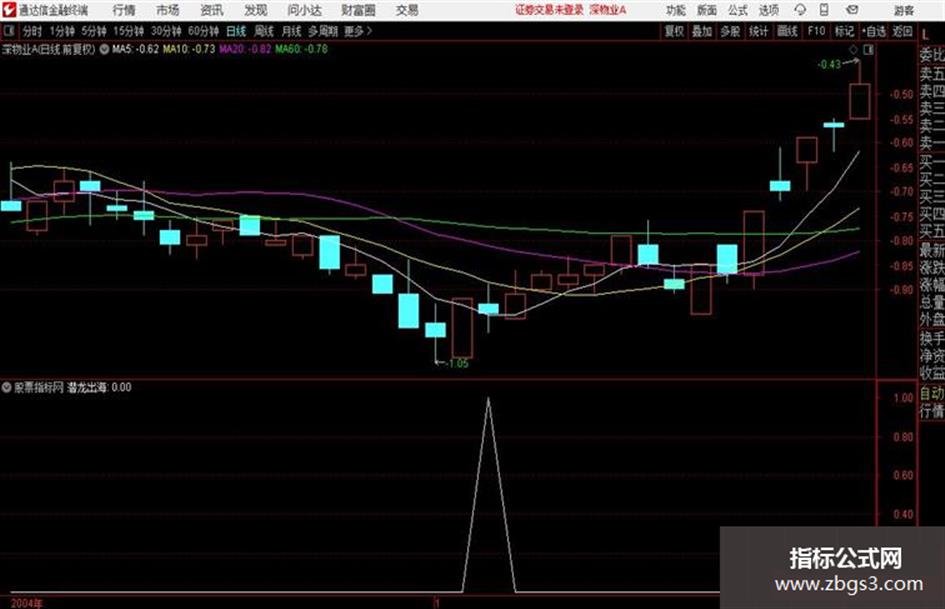Viewport: 945px width, 609px height.
Task: Open the 行情 menu
Action: (124, 10)
